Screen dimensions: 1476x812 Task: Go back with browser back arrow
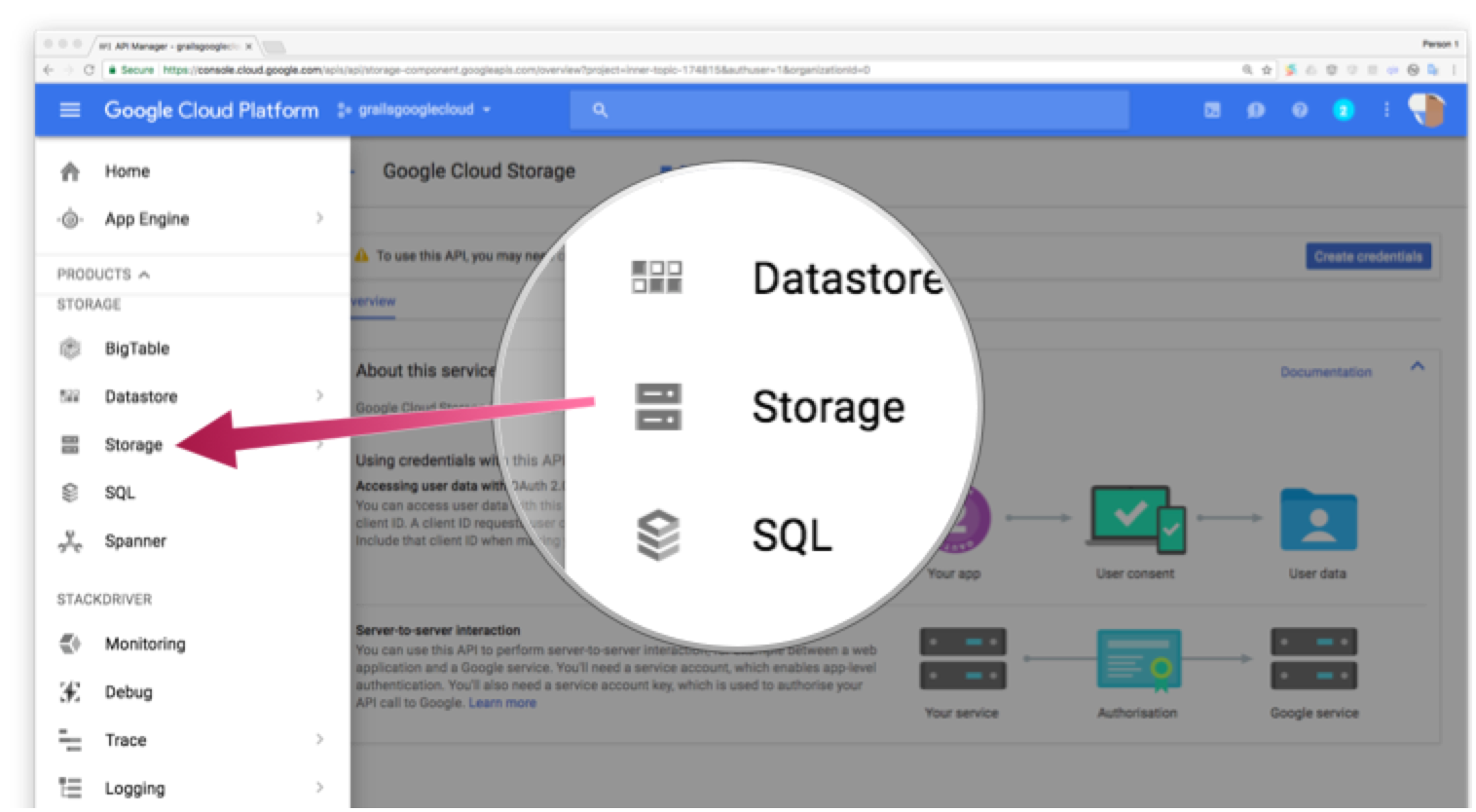48,70
